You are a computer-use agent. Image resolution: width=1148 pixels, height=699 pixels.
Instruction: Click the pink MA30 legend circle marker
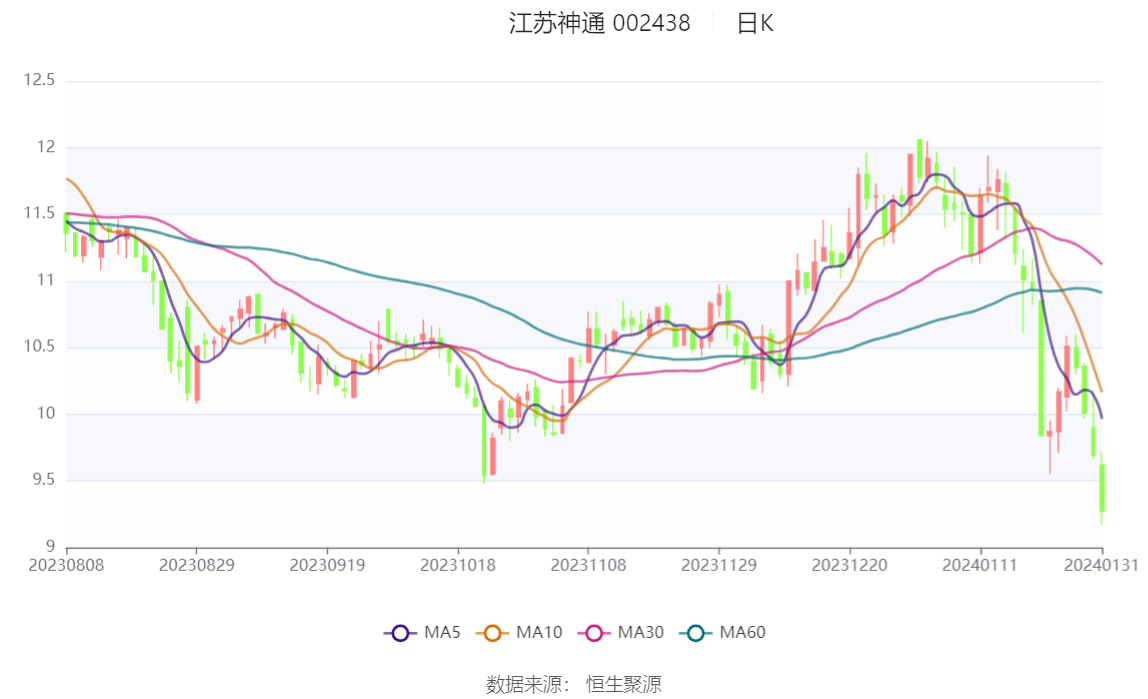pyautogui.click(x=594, y=632)
